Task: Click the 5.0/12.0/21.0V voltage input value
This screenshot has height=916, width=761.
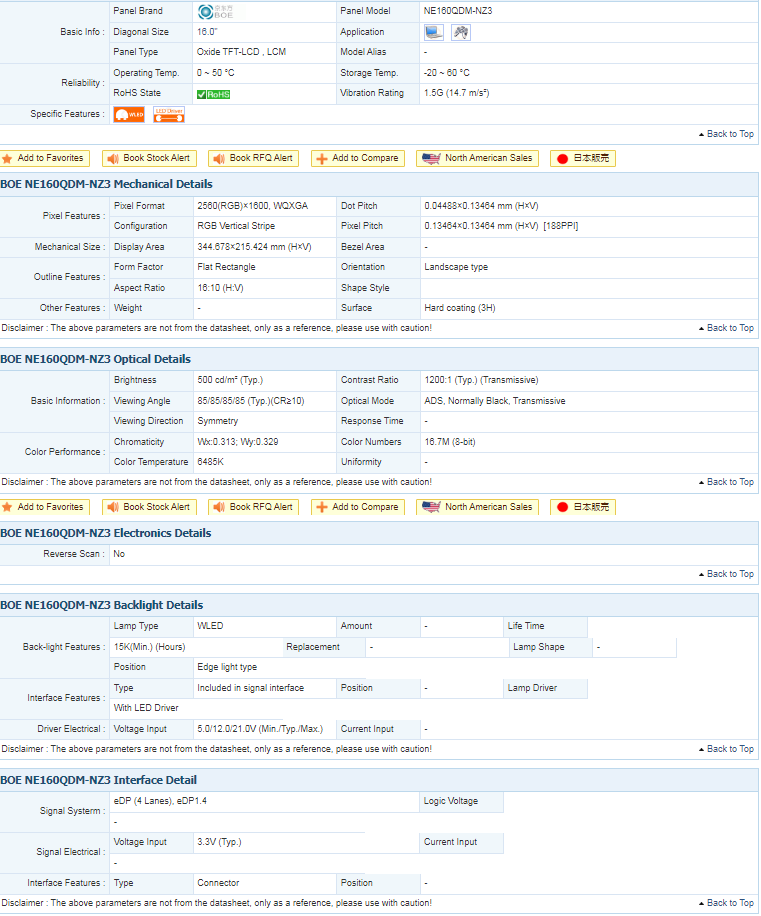Action: (x=260, y=729)
